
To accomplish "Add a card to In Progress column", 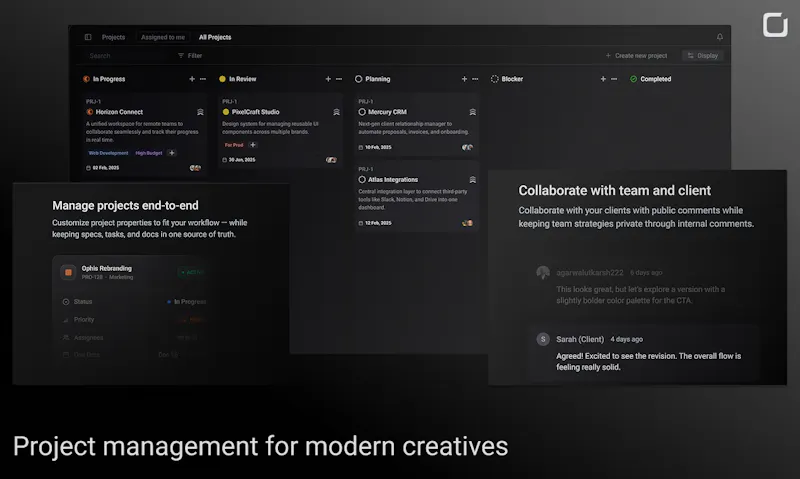I will pos(192,79).
